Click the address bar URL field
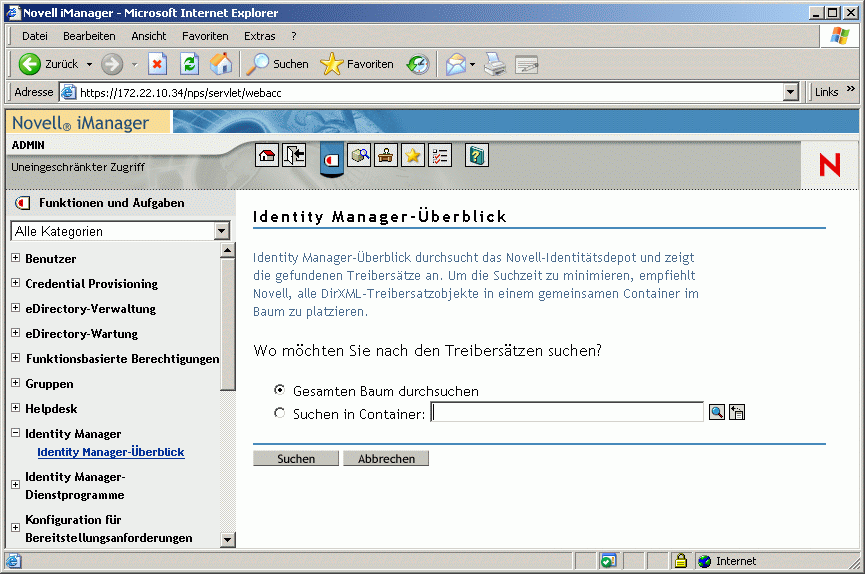This screenshot has height=574, width=865. tap(422, 92)
